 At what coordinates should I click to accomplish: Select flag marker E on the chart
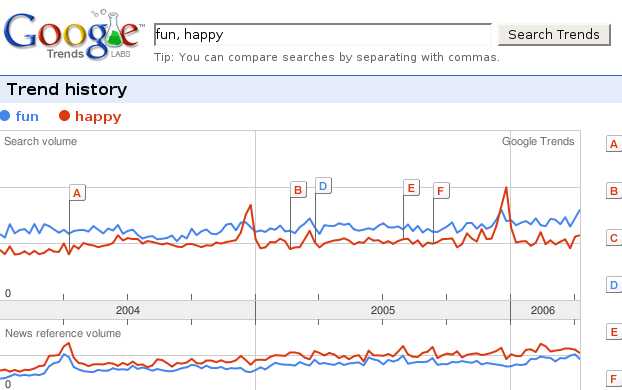point(411,188)
